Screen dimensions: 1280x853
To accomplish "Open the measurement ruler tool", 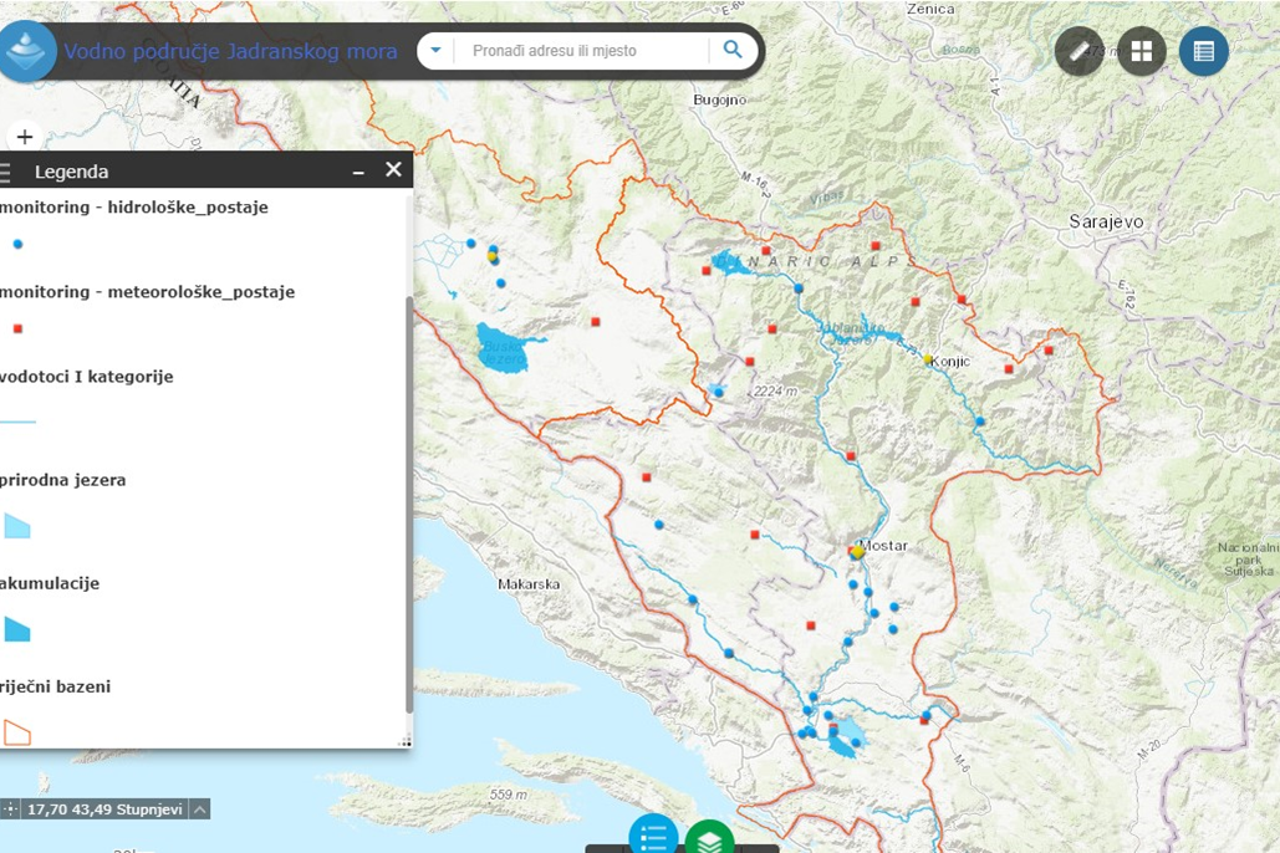I will pyautogui.click(x=1079, y=52).
